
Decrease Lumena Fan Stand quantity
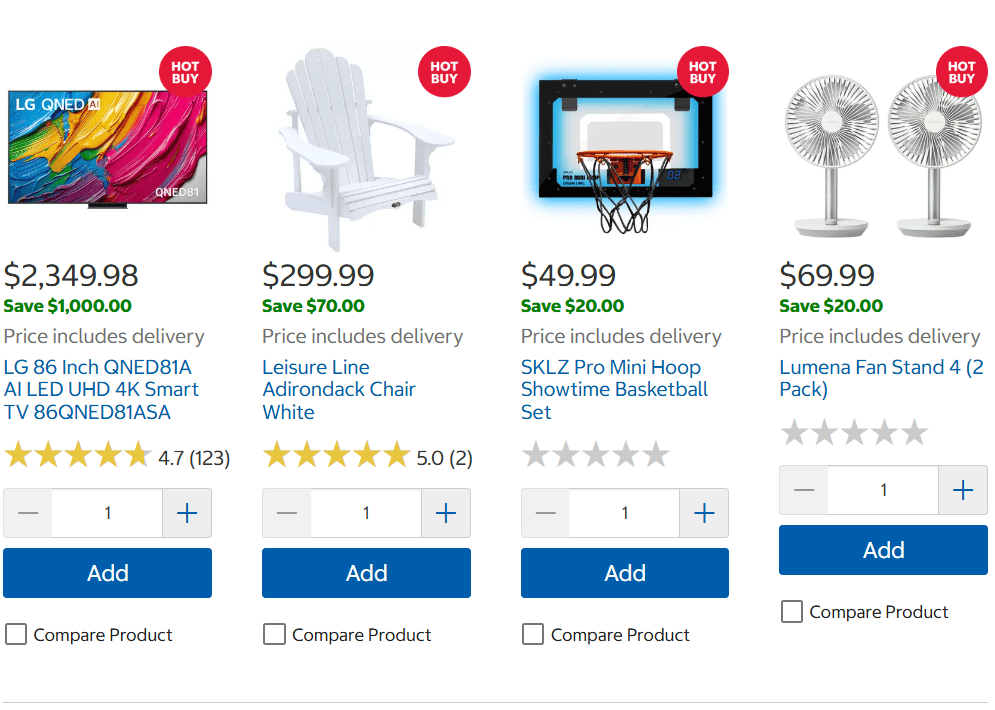(x=804, y=490)
